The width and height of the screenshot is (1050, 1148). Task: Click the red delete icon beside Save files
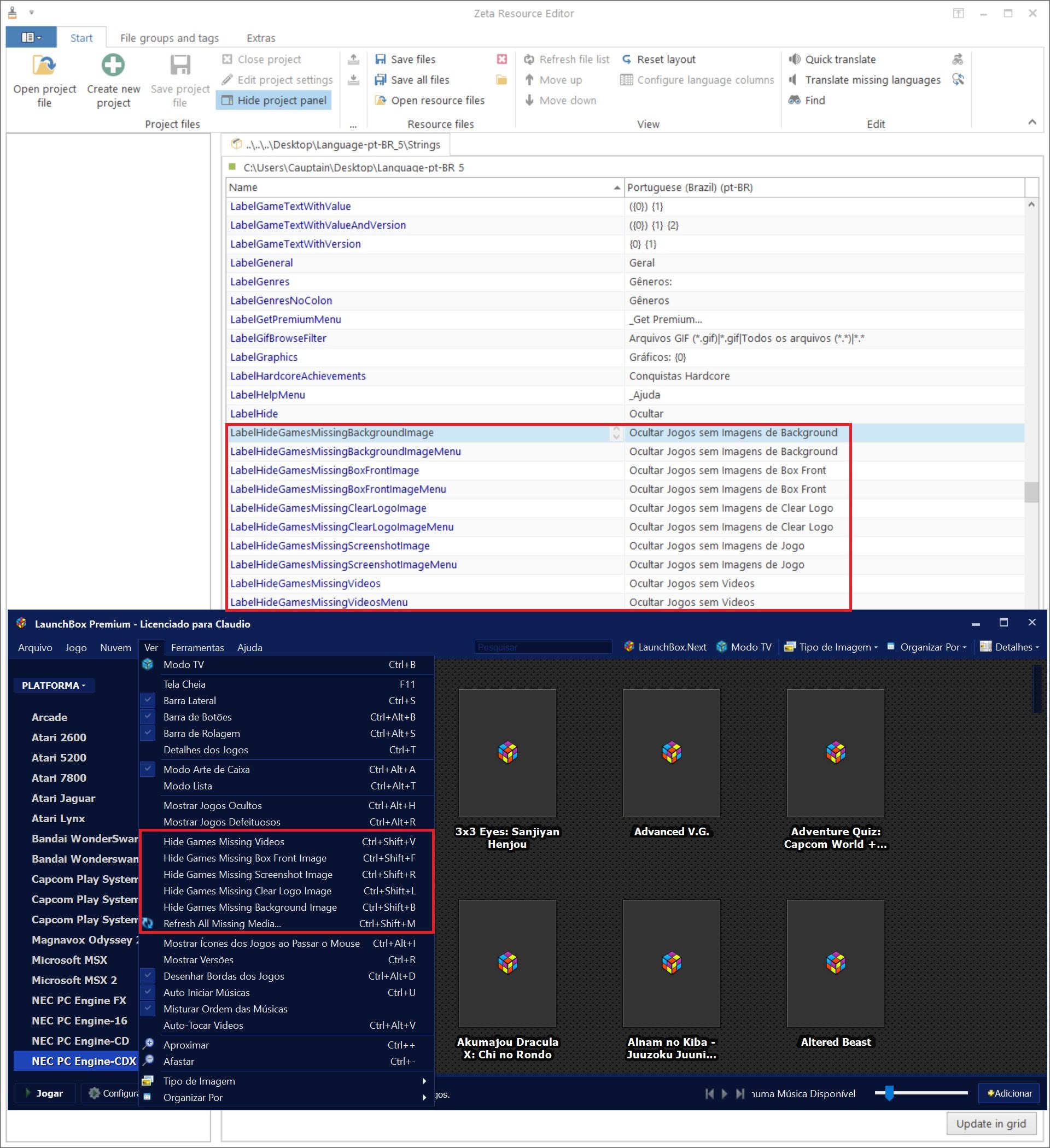(x=502, y=59)
